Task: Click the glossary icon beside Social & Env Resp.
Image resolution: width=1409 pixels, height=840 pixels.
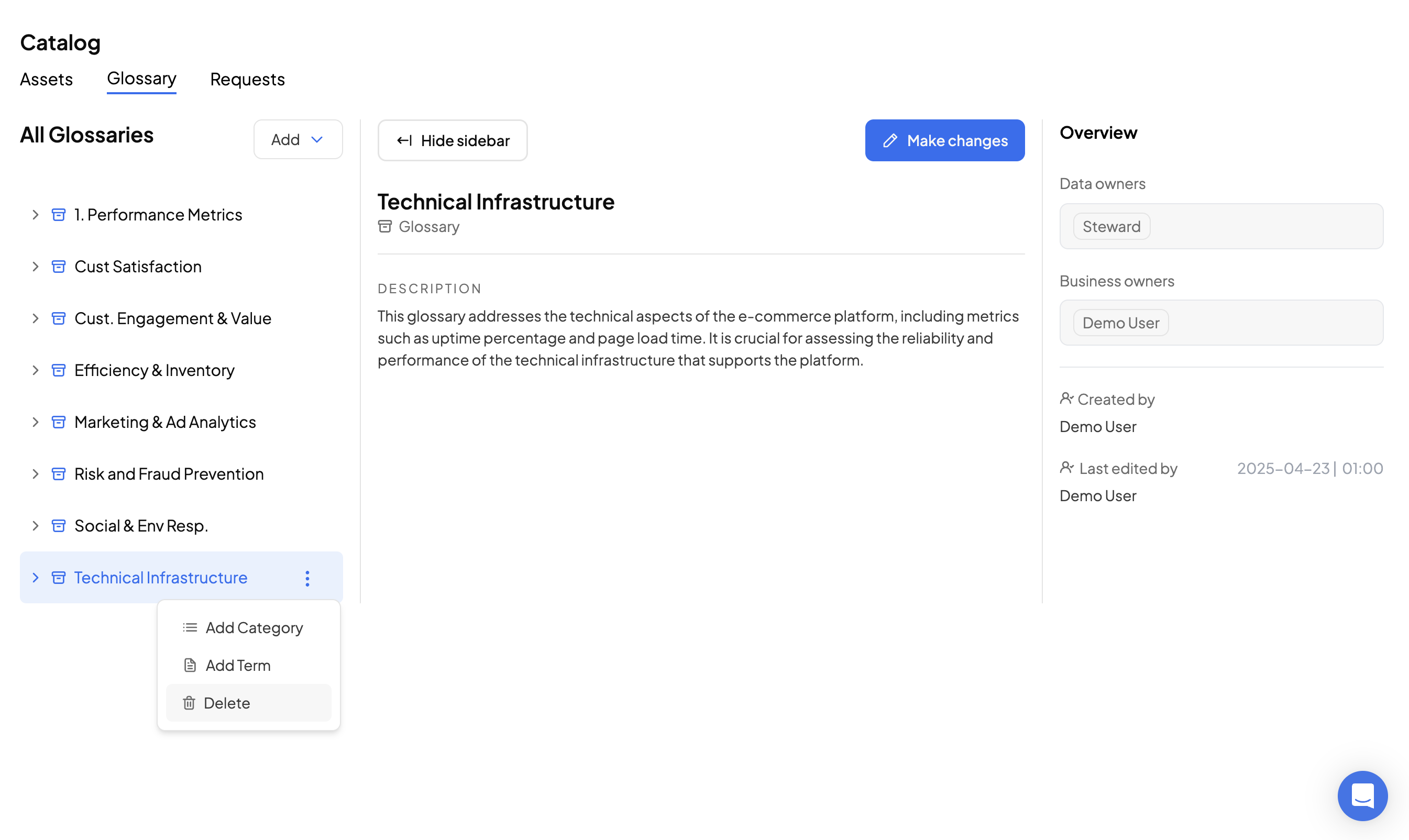Action: pyautogui.click(x=58, y=526)
